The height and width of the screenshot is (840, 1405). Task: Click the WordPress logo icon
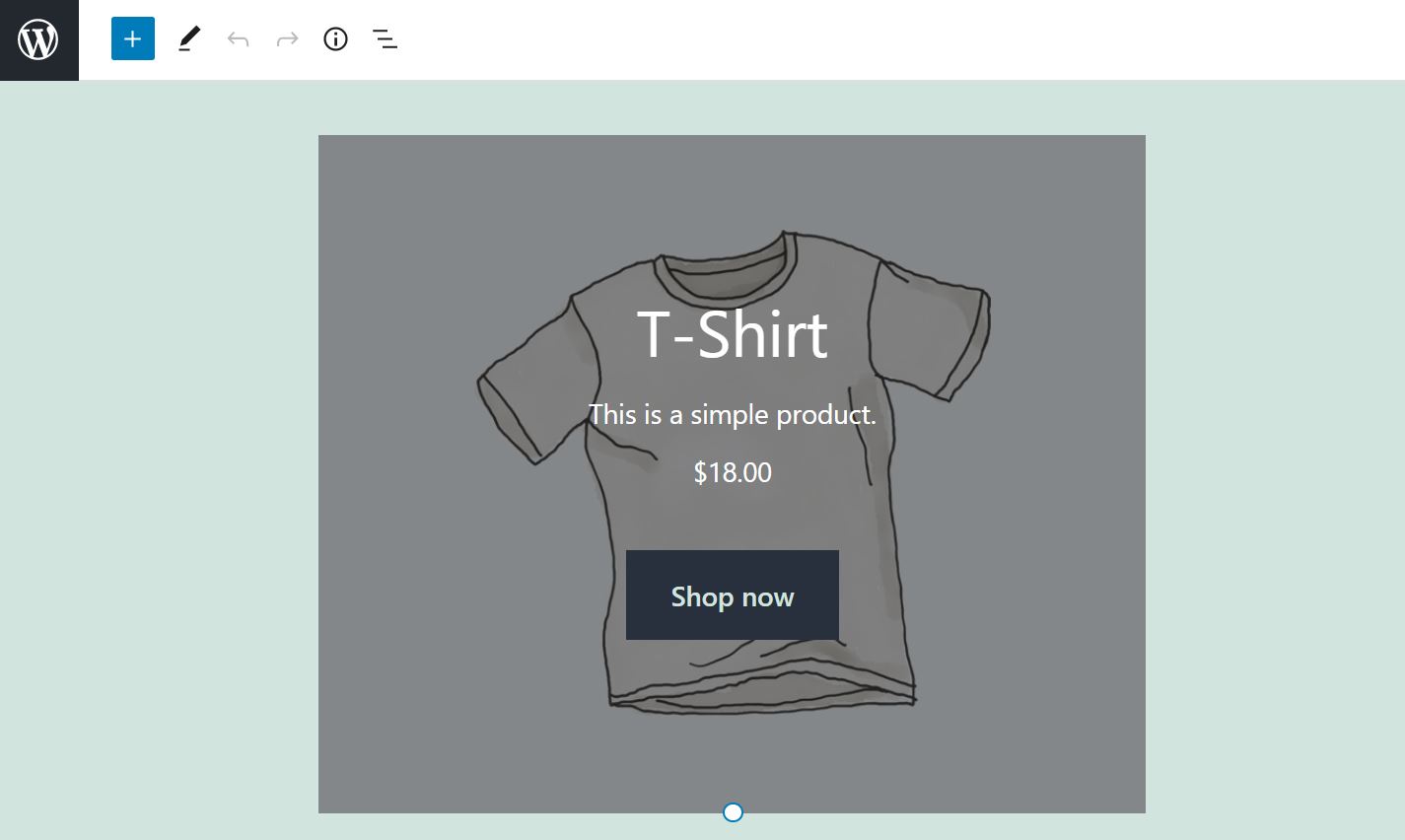(x=38, y=38)
